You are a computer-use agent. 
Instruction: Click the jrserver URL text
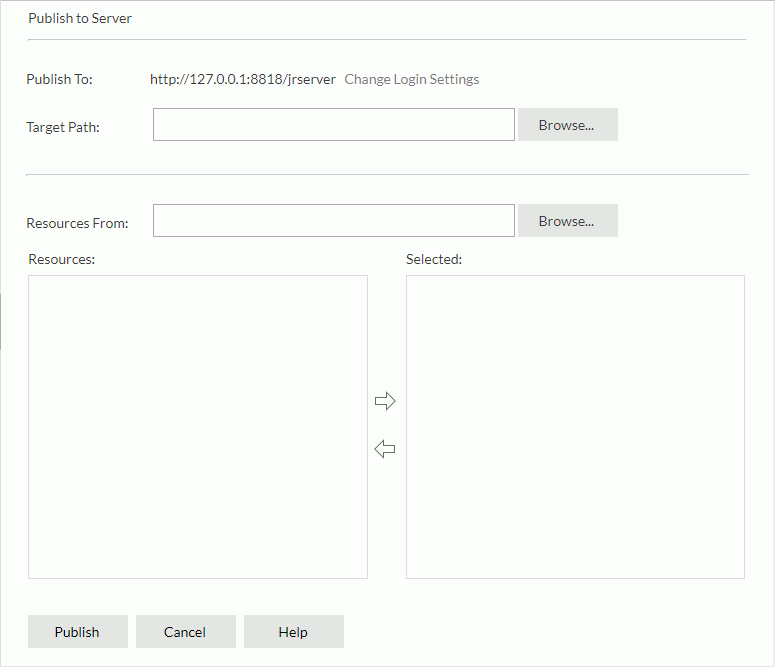(x=243, y=79)
